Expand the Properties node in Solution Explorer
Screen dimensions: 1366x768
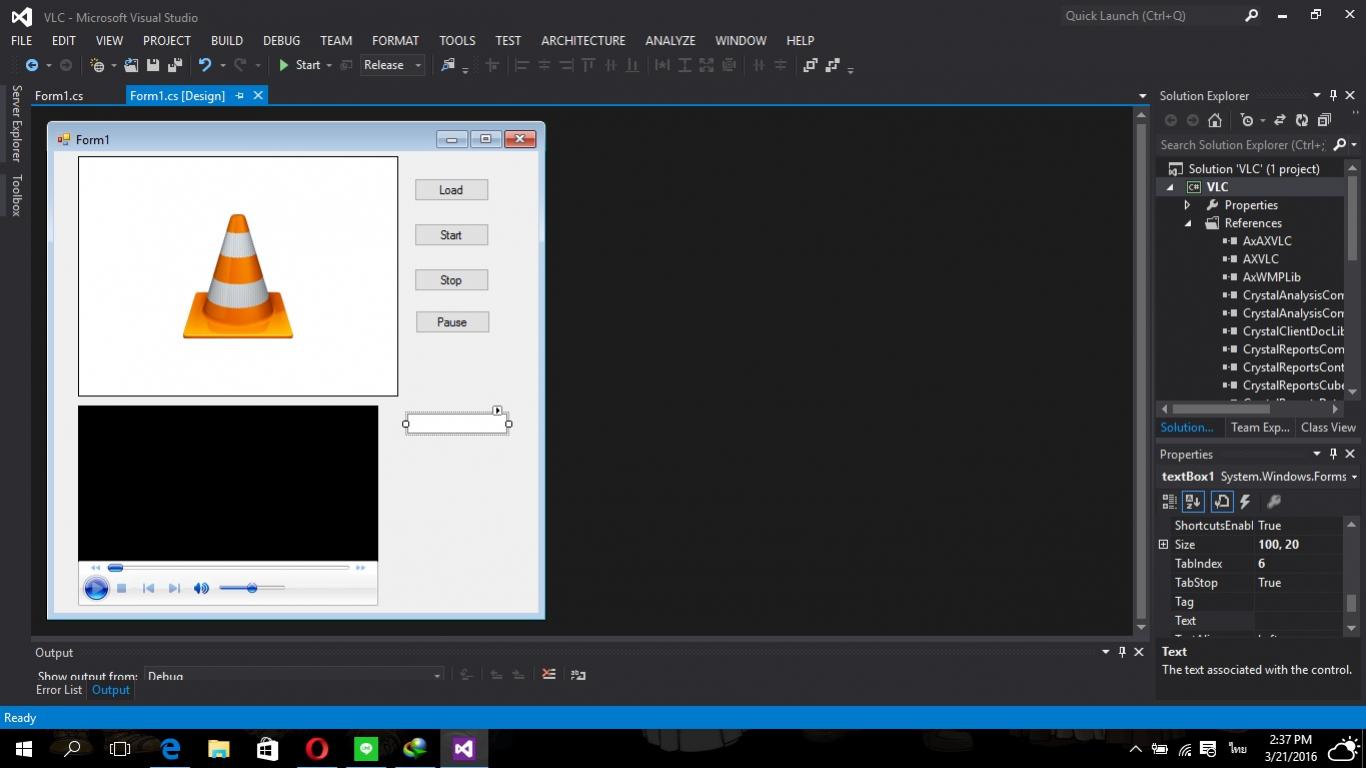tap(1187, 205)
